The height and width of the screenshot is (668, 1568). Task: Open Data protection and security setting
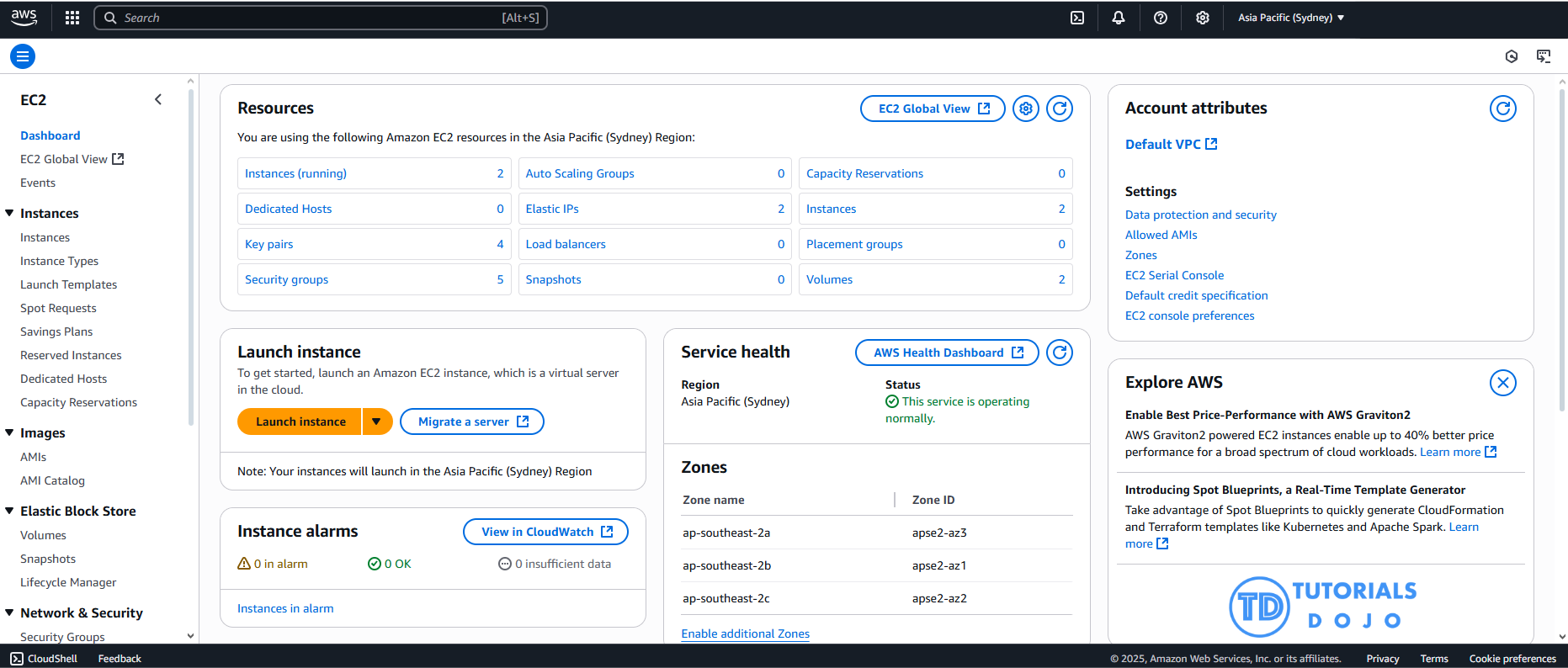point(1201,215)
